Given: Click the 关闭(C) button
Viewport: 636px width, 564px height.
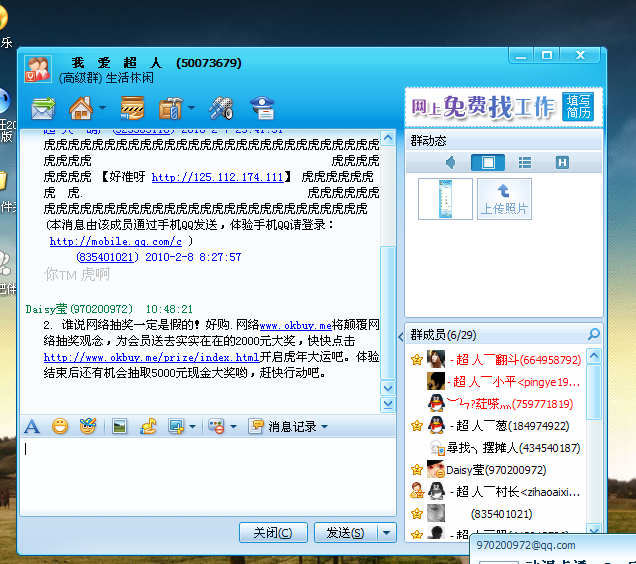Looking at the screenshot, I should pyautogui.click(x=273, y=532).
